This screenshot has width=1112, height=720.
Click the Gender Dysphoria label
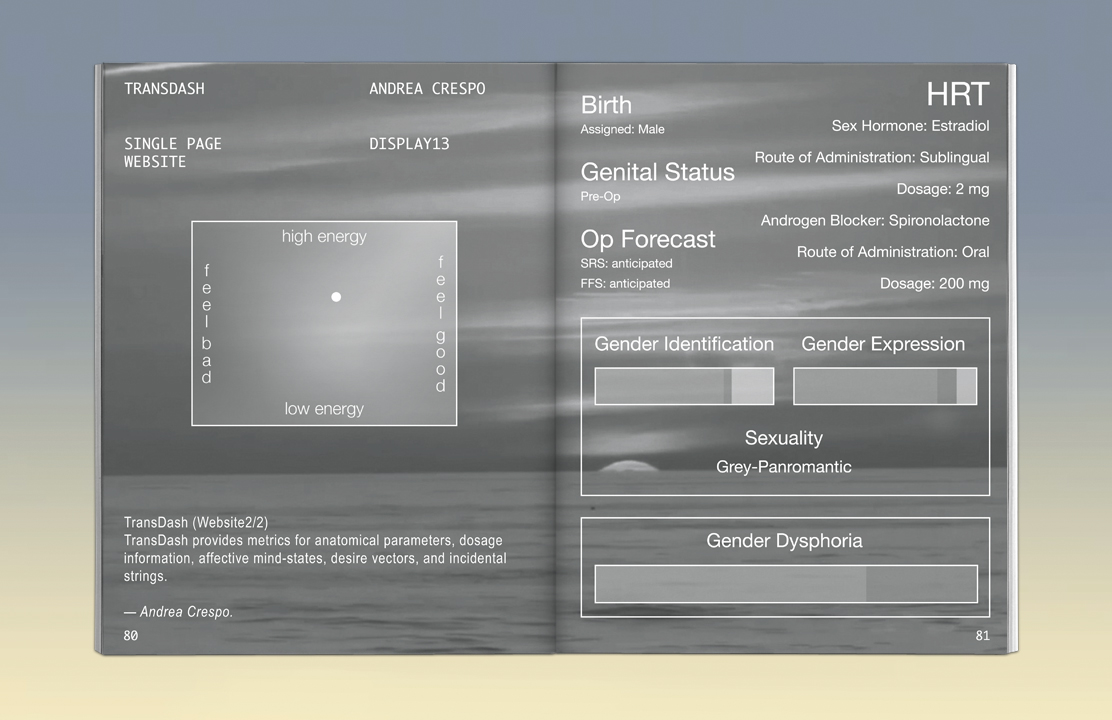784,541
